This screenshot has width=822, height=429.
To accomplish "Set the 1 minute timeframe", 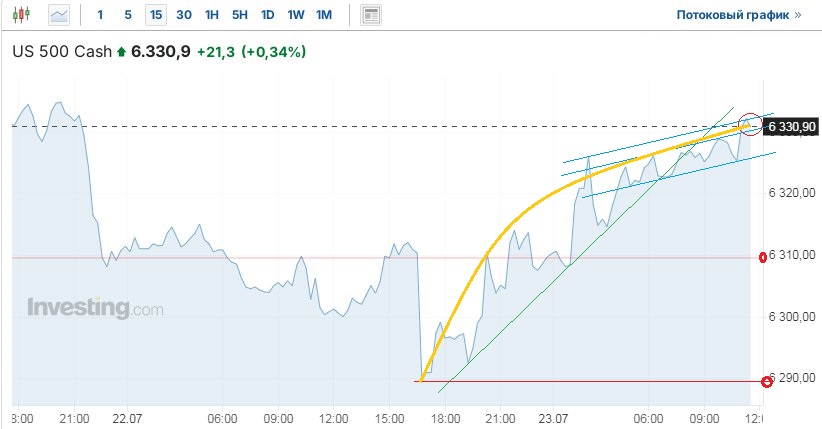I will 100,15.
